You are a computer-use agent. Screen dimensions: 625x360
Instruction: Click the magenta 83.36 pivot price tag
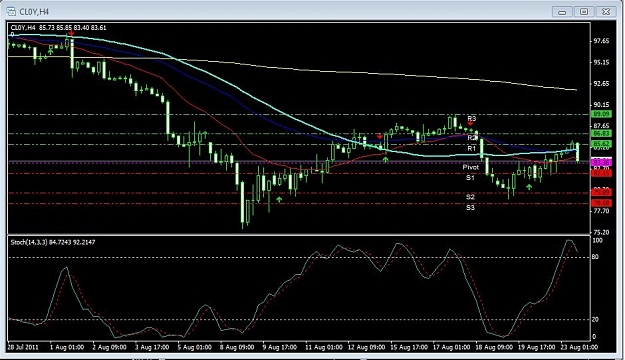[601, 162]
